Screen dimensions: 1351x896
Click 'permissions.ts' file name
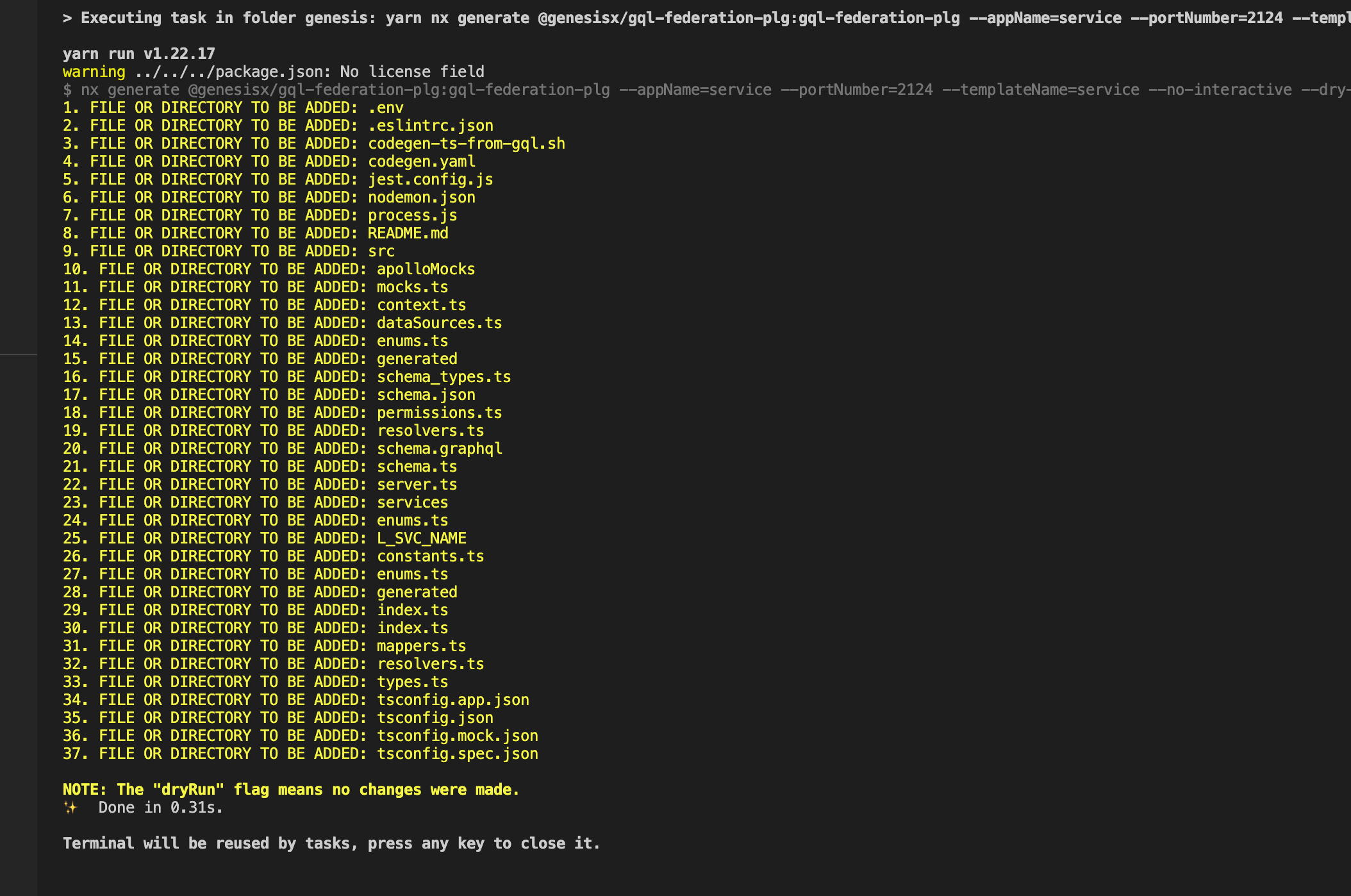coord(440,413)
